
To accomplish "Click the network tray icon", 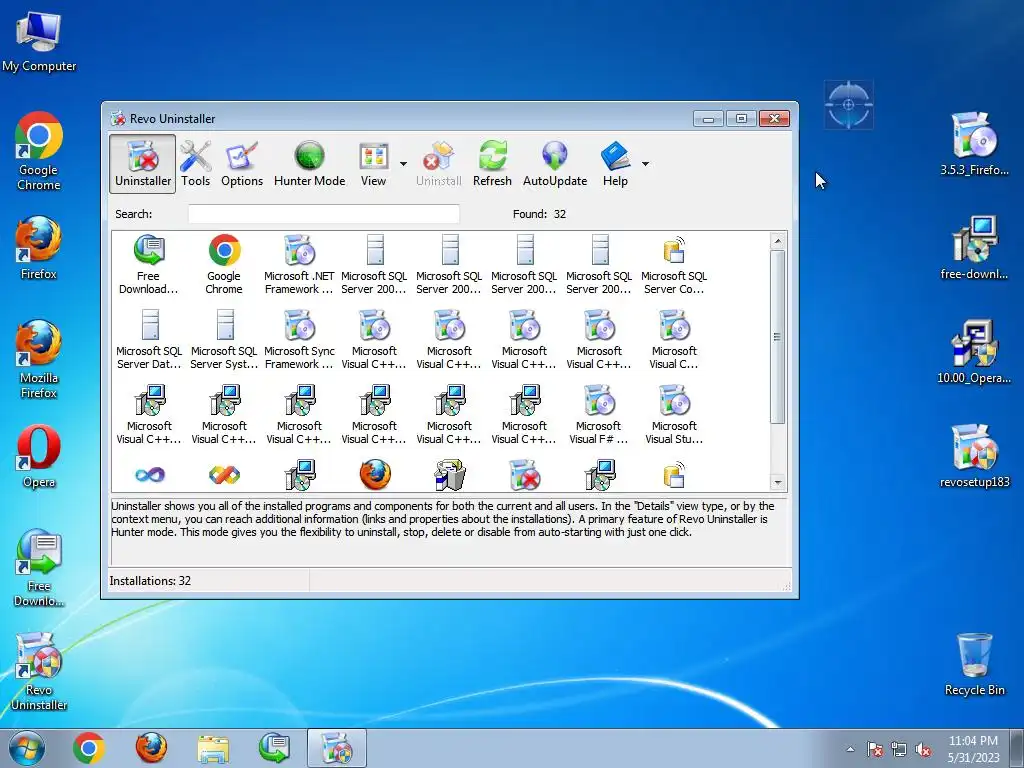I will (x=899, y=749).
